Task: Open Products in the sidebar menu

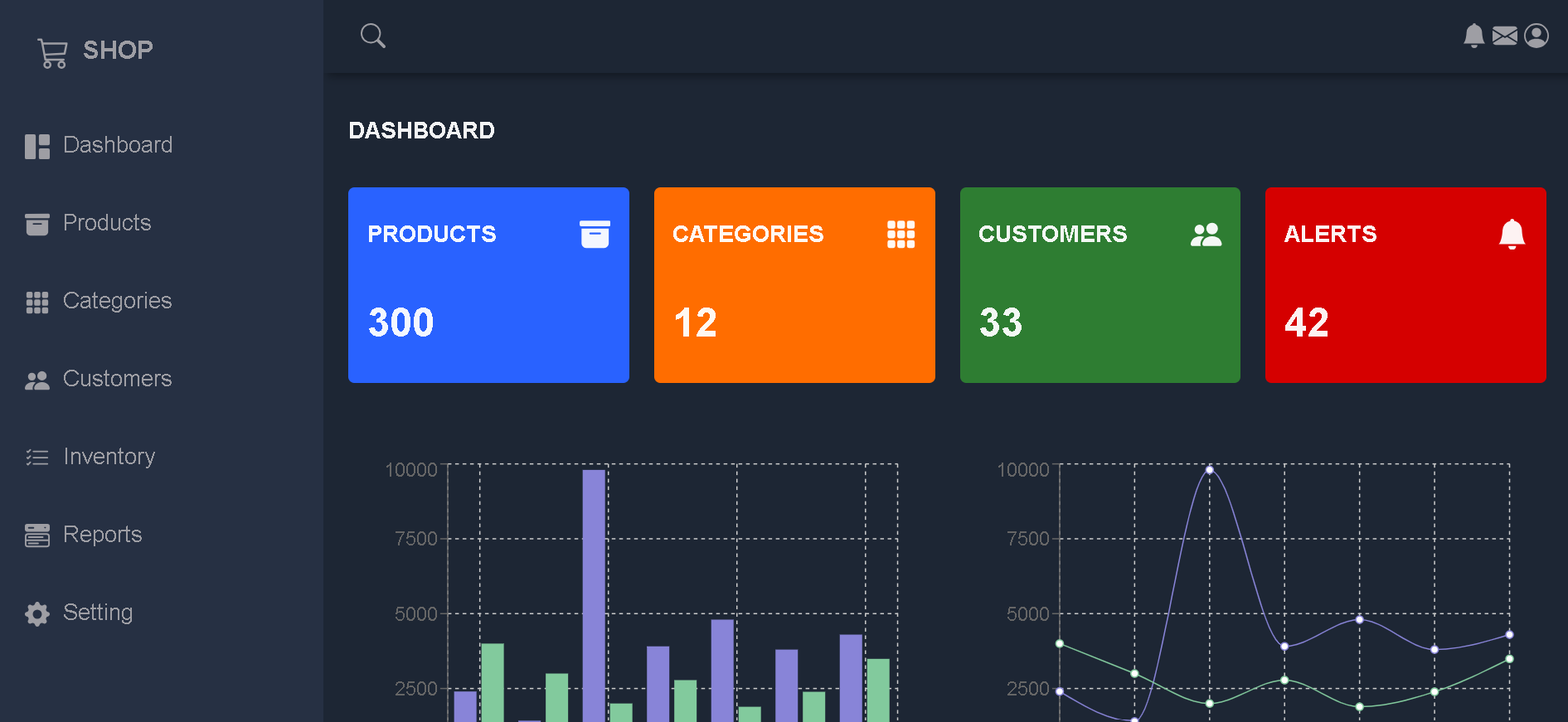Action: coord(107,223)
